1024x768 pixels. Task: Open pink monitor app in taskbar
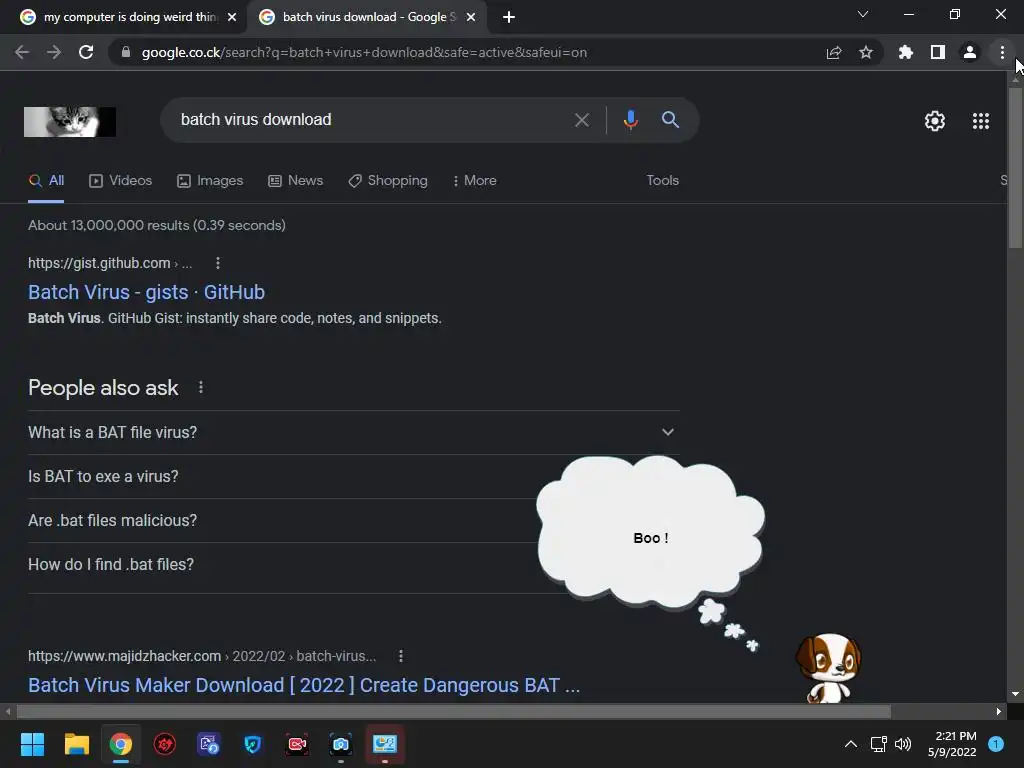(385, 744)
